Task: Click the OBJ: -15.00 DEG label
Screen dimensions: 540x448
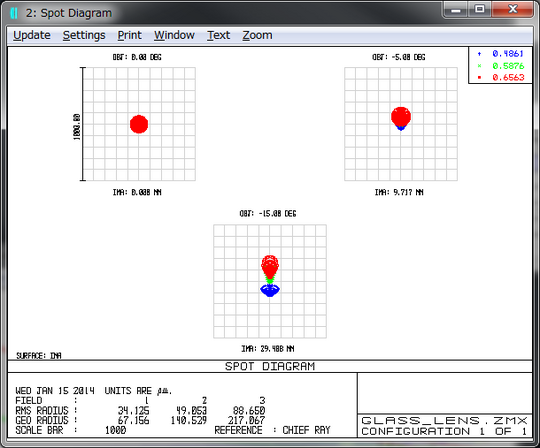Action: pyautogui.click(x=268, y=213)
